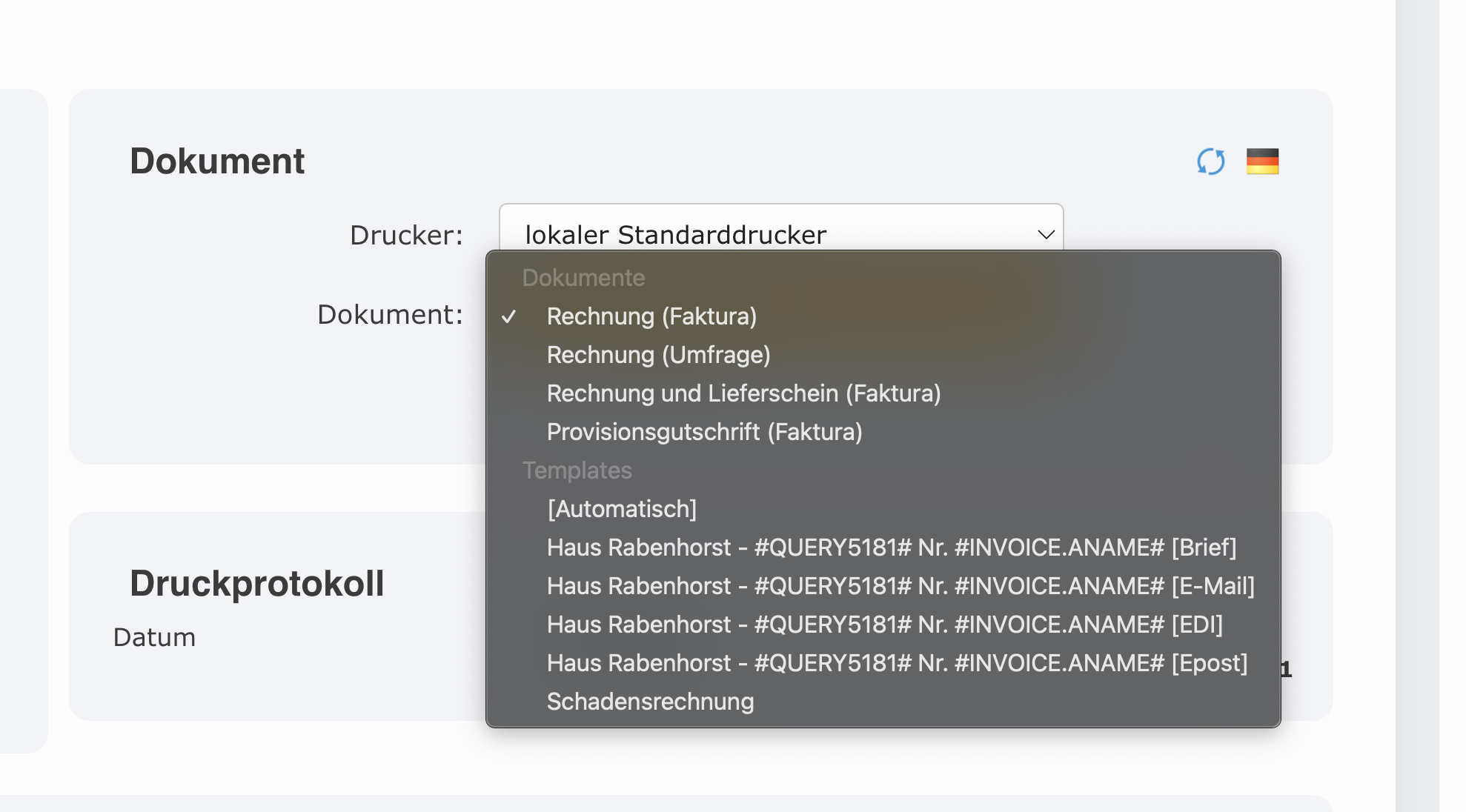Click the Drucker field label
Image resolution: width=1466 pixels, height=812 pixels.
pos(406,235)
